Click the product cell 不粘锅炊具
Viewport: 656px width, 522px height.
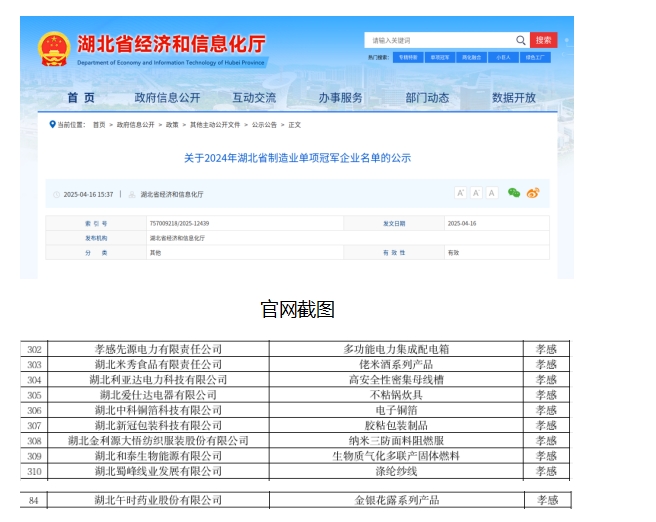click(x=396, y=395)
